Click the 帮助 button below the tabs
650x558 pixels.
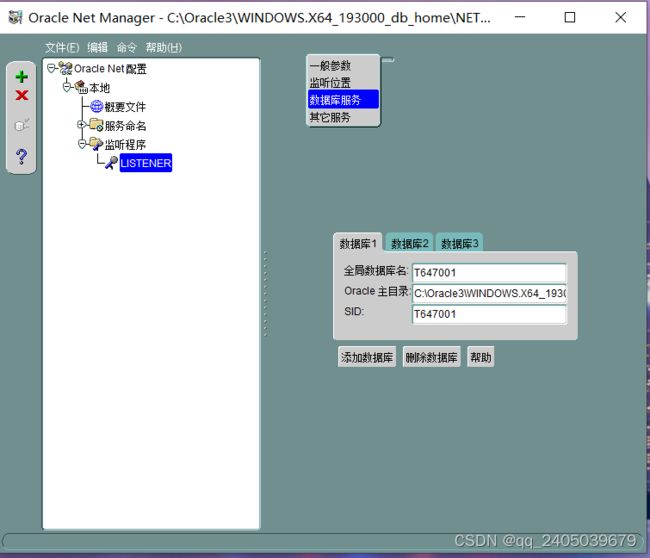pos(480,357)
